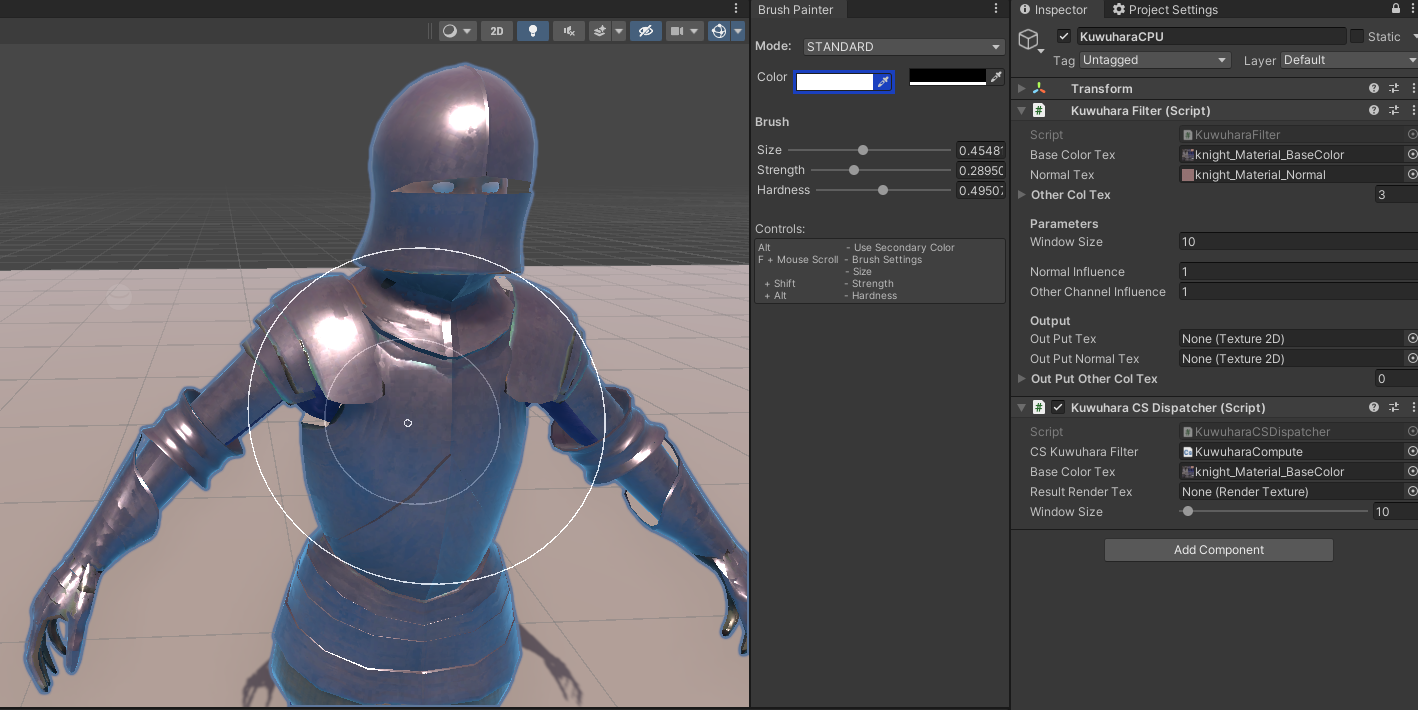The height and width of the screenshot is (710, 1418).
Task: Disable the Kuwuhara CS Dispatcher component
Action: click(1058, 408)
